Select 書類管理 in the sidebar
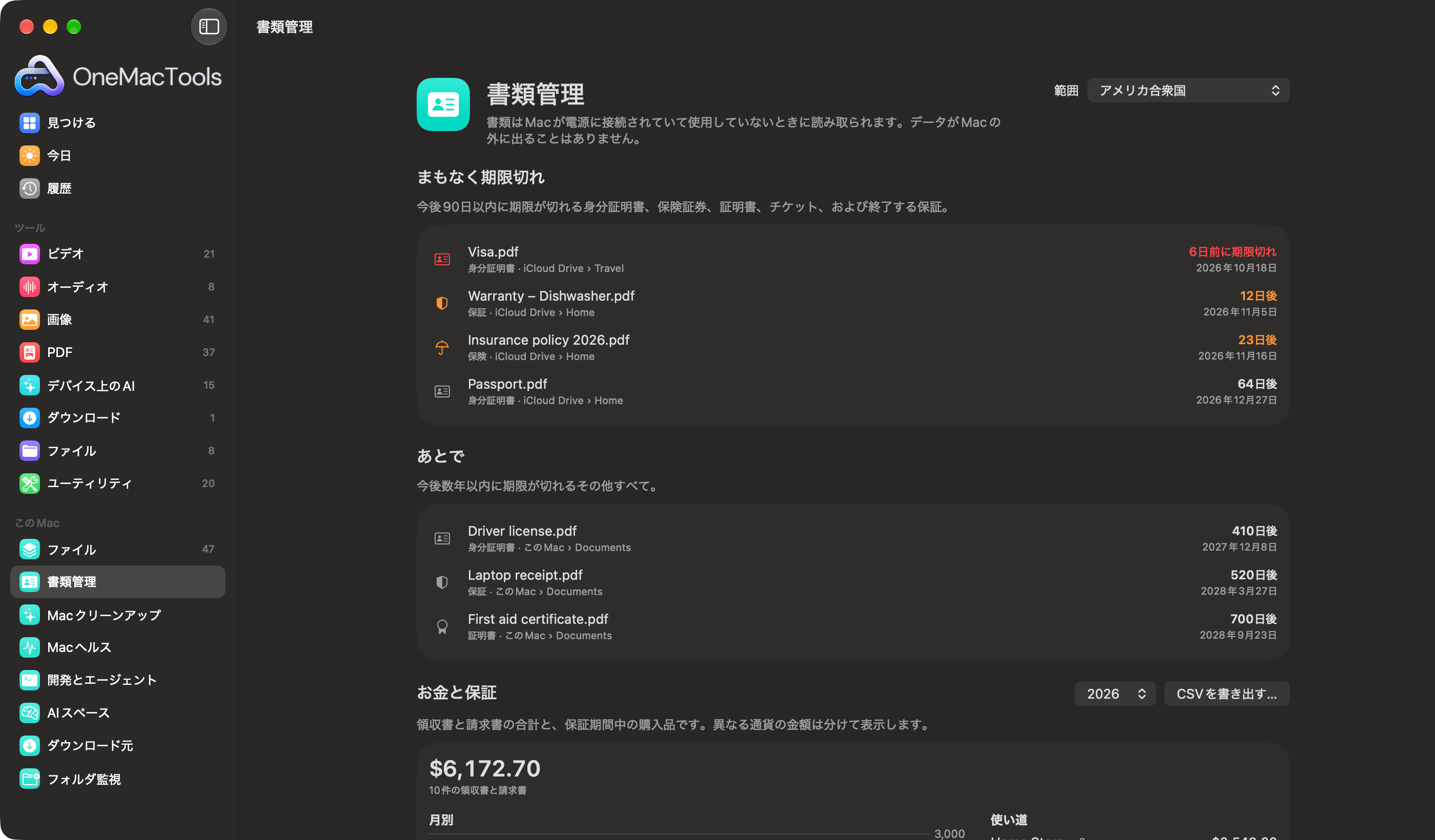Image resolution: width=1435 pixels, height=840 pixels. (x=118, y=582)
